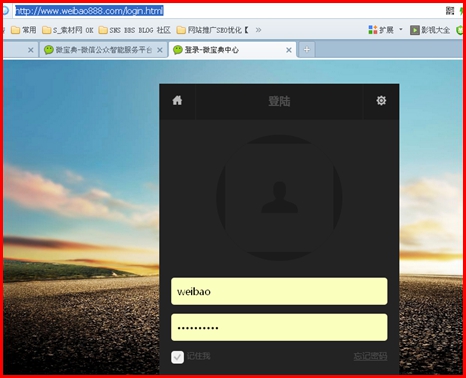Viewport: 466px width, 378px height.
Task: Open the 网站推广SEO优化 bookmark folder
Action: [212, 30]
